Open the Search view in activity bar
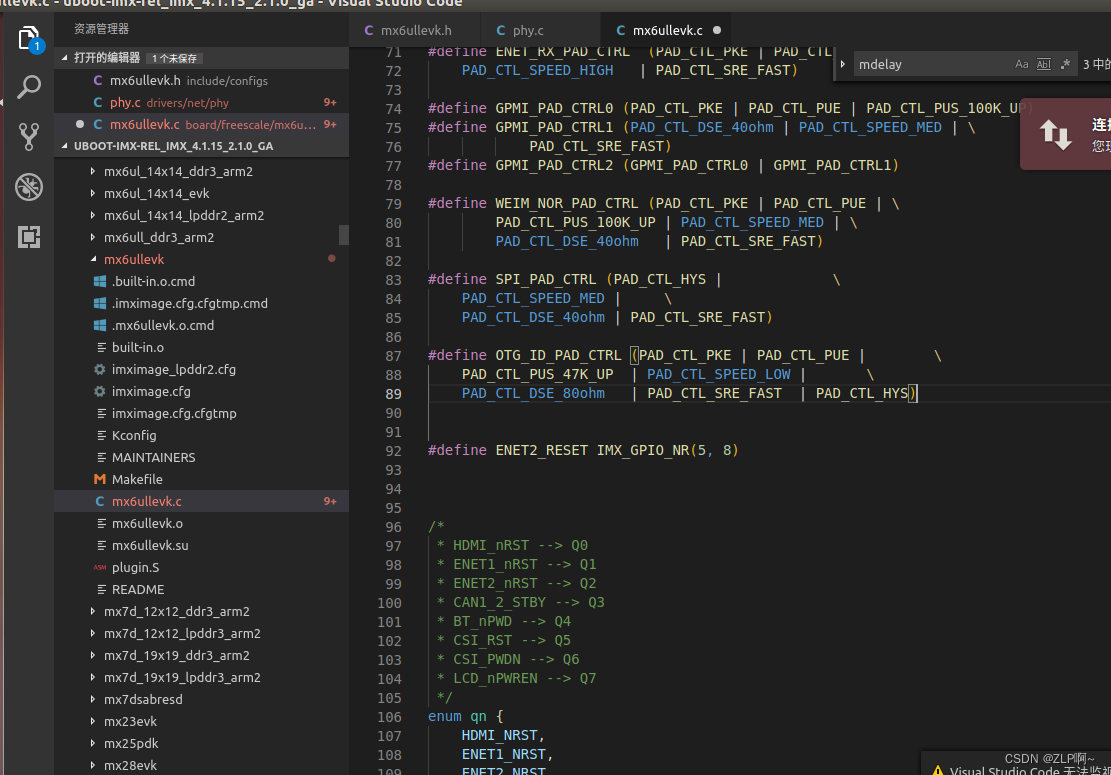Image resolution: width=1111 pixels, height=775 pixels. tap(28, 87)
